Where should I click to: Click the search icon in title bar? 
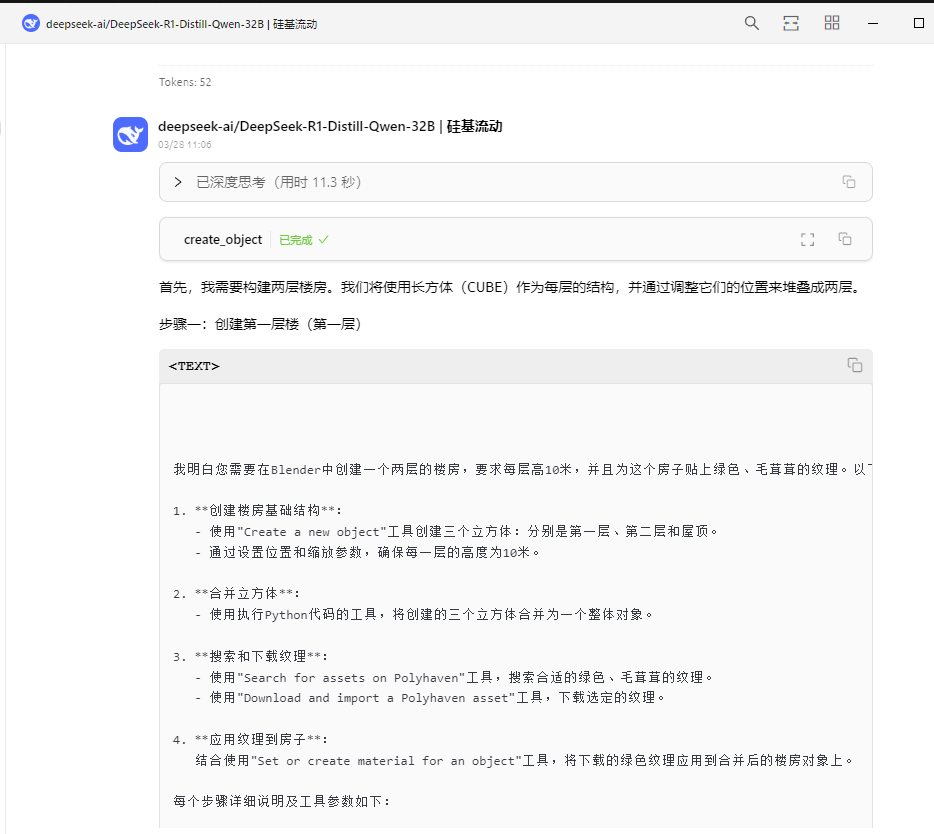(x=752, y=23)
